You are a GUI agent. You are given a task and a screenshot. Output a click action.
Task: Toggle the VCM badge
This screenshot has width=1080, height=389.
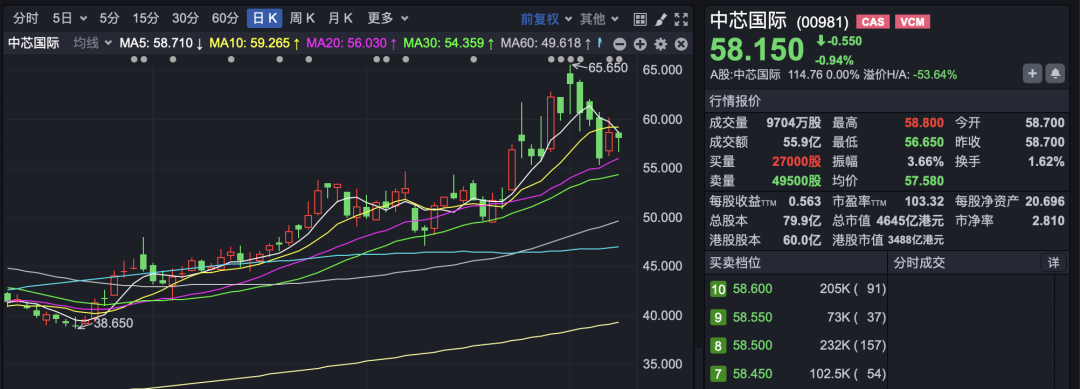click(x=913, y=22)
